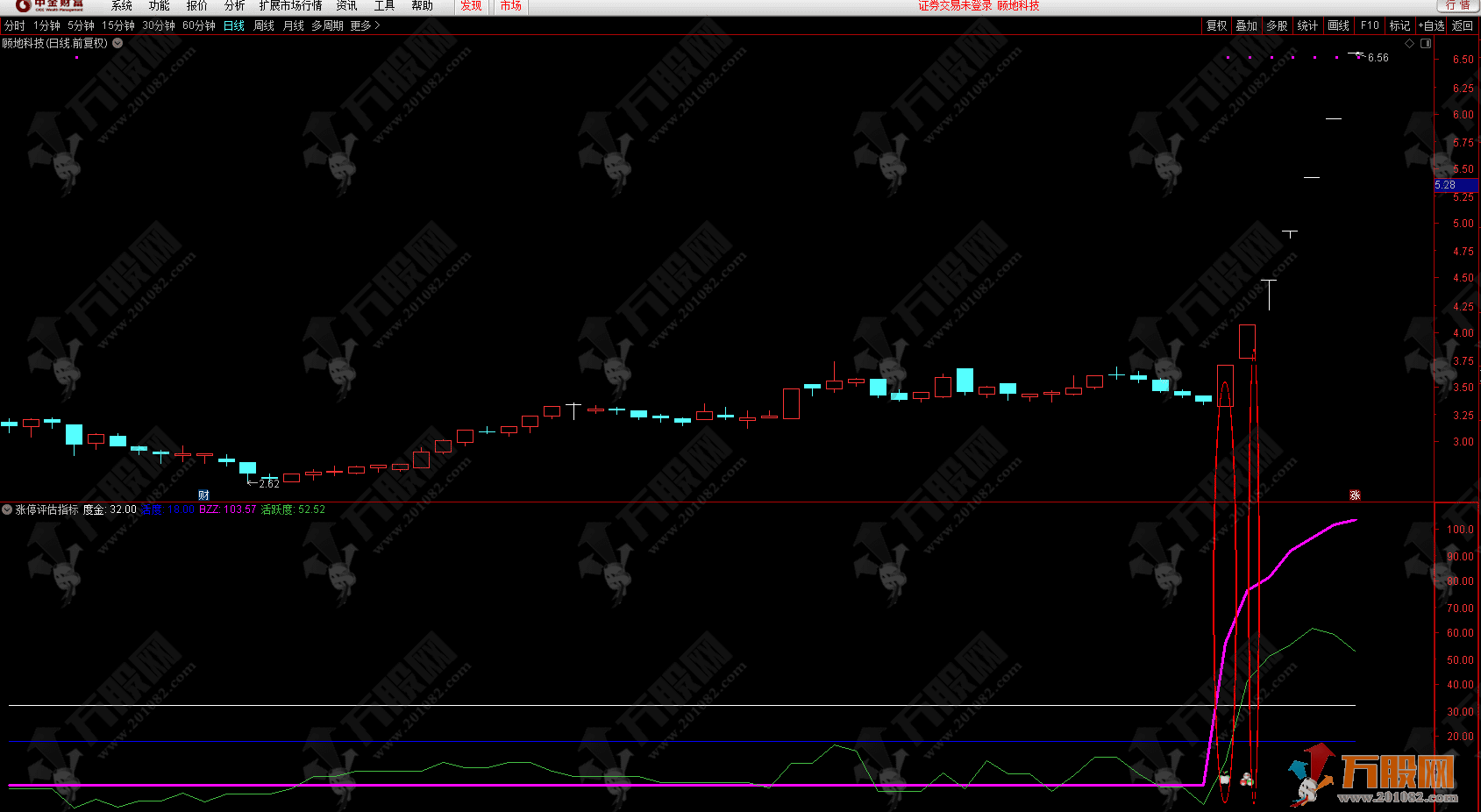The width and height of the screenshot is (1481, 812).
Task: Click the 100.0 indicator axis label
Action: point(1460,530)
